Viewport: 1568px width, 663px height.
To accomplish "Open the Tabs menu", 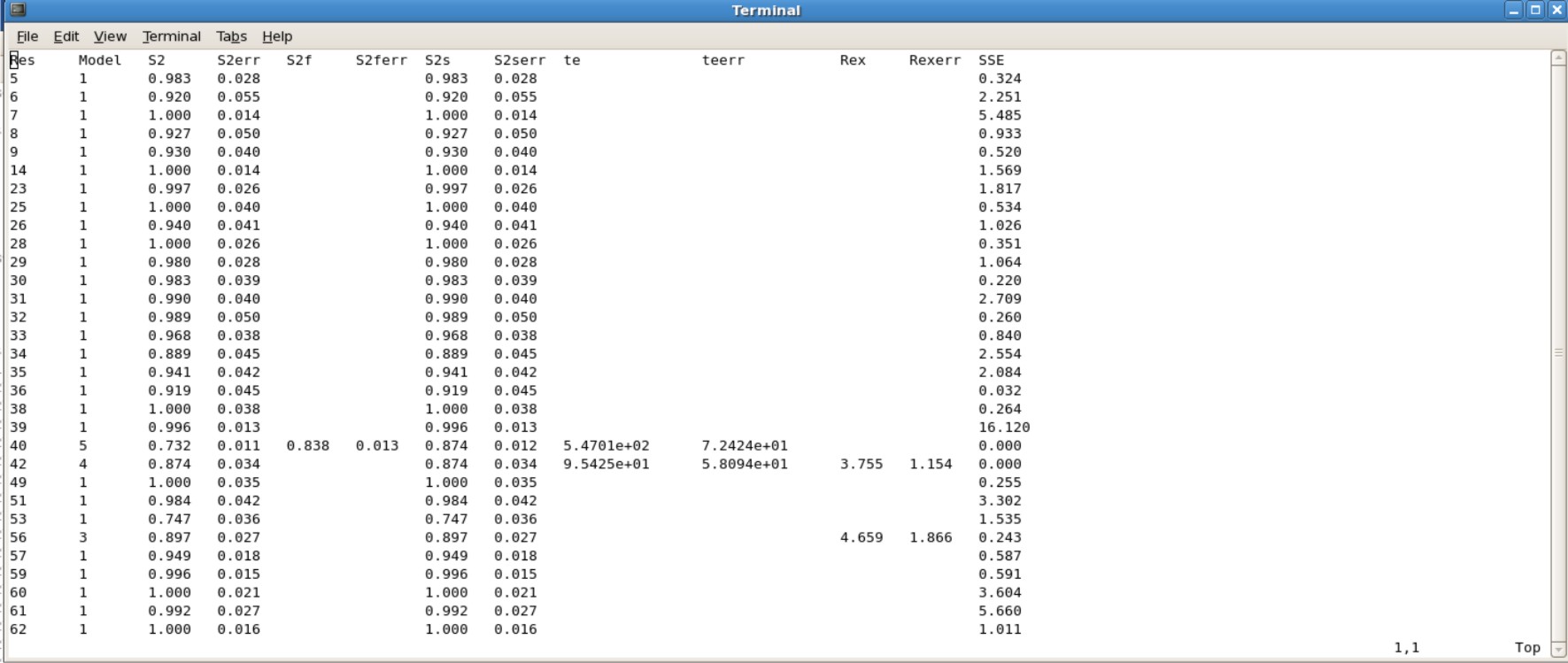I will tap(231, 36).
